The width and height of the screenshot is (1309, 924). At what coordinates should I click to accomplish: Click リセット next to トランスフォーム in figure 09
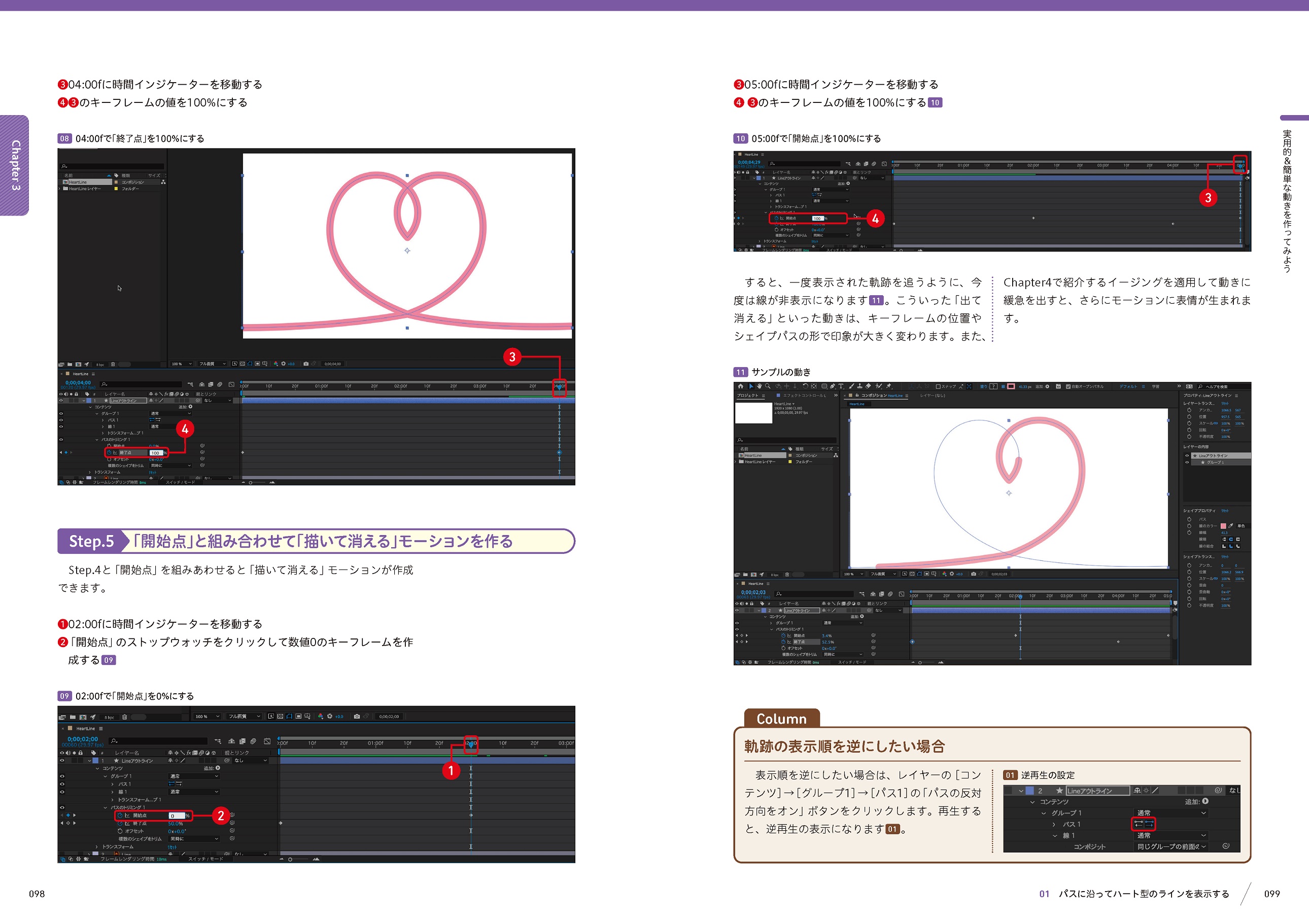172,847
